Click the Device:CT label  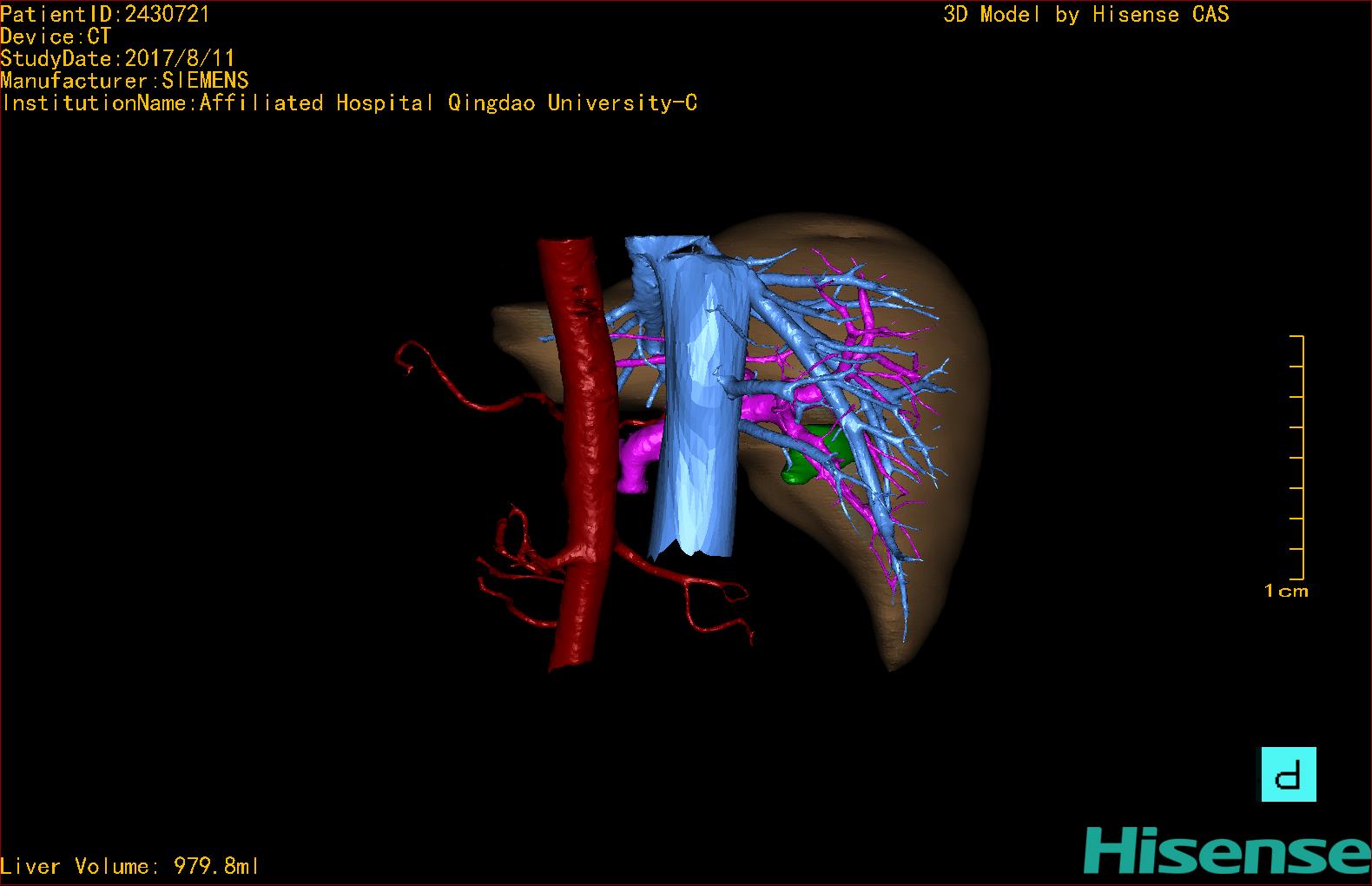click(x=56, y=36)
